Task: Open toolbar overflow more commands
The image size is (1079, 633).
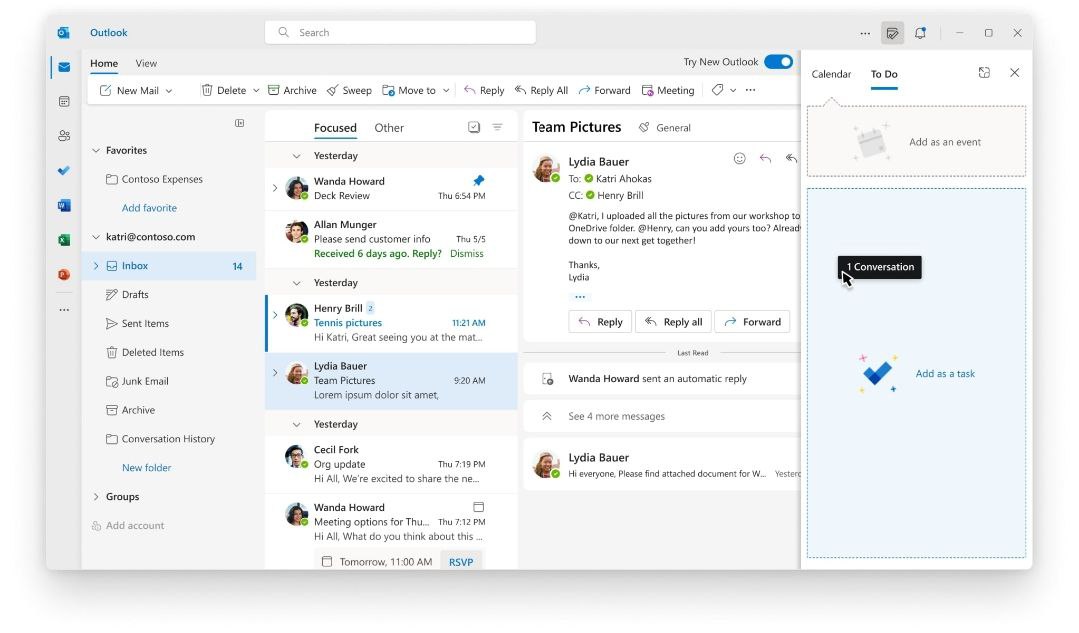Action: pos(750,90)
